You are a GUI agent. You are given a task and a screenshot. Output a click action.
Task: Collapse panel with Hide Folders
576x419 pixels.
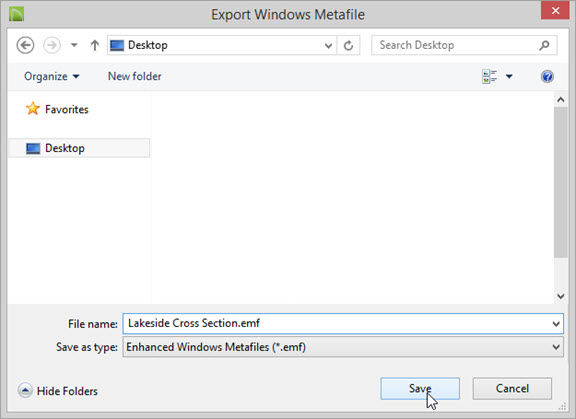pos(58,391)
